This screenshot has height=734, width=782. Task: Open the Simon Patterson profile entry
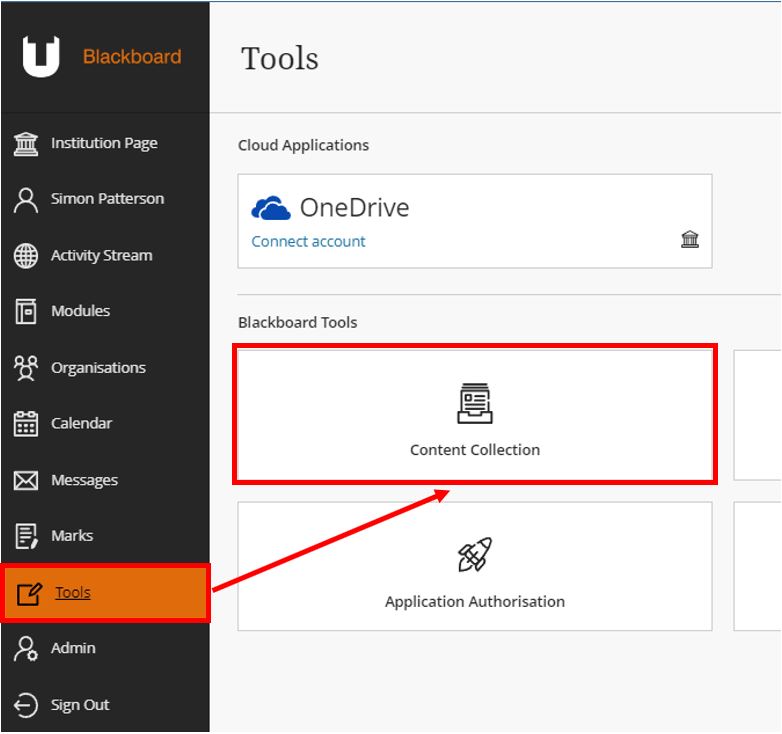[x=105, y=199]
